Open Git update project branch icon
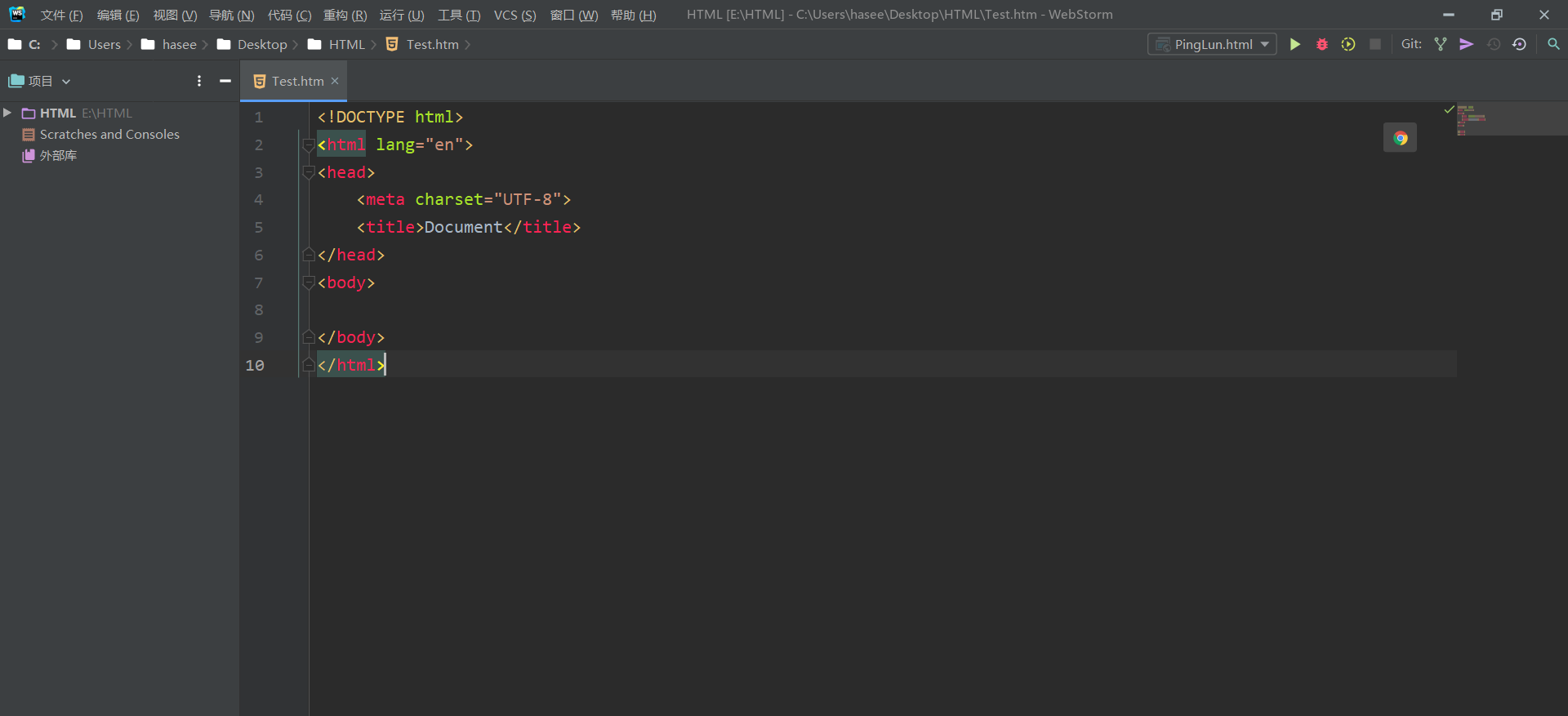The width and height of the screenshot is (1568, 716). 1441,44
